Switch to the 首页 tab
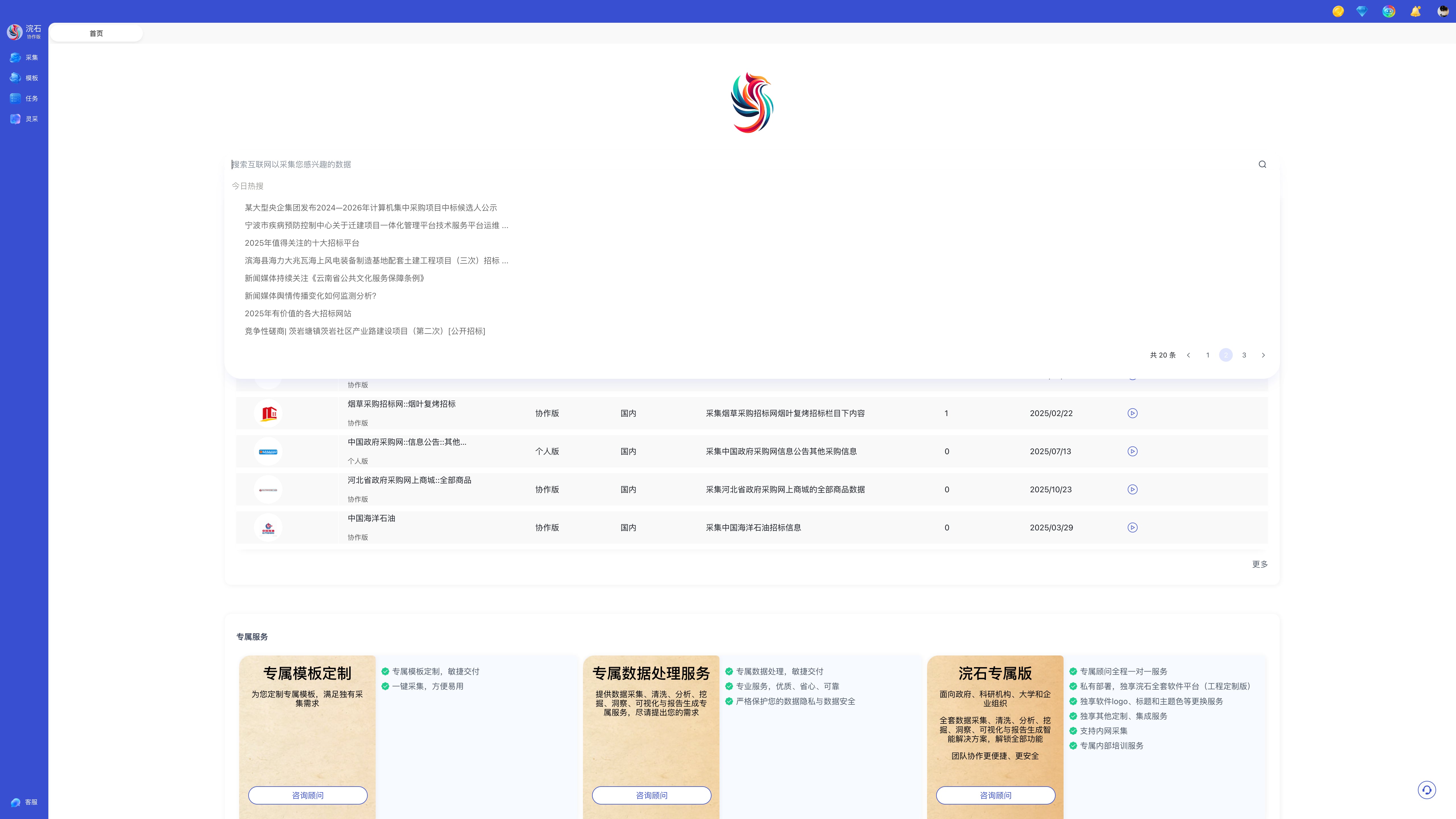 coord(96,33)
